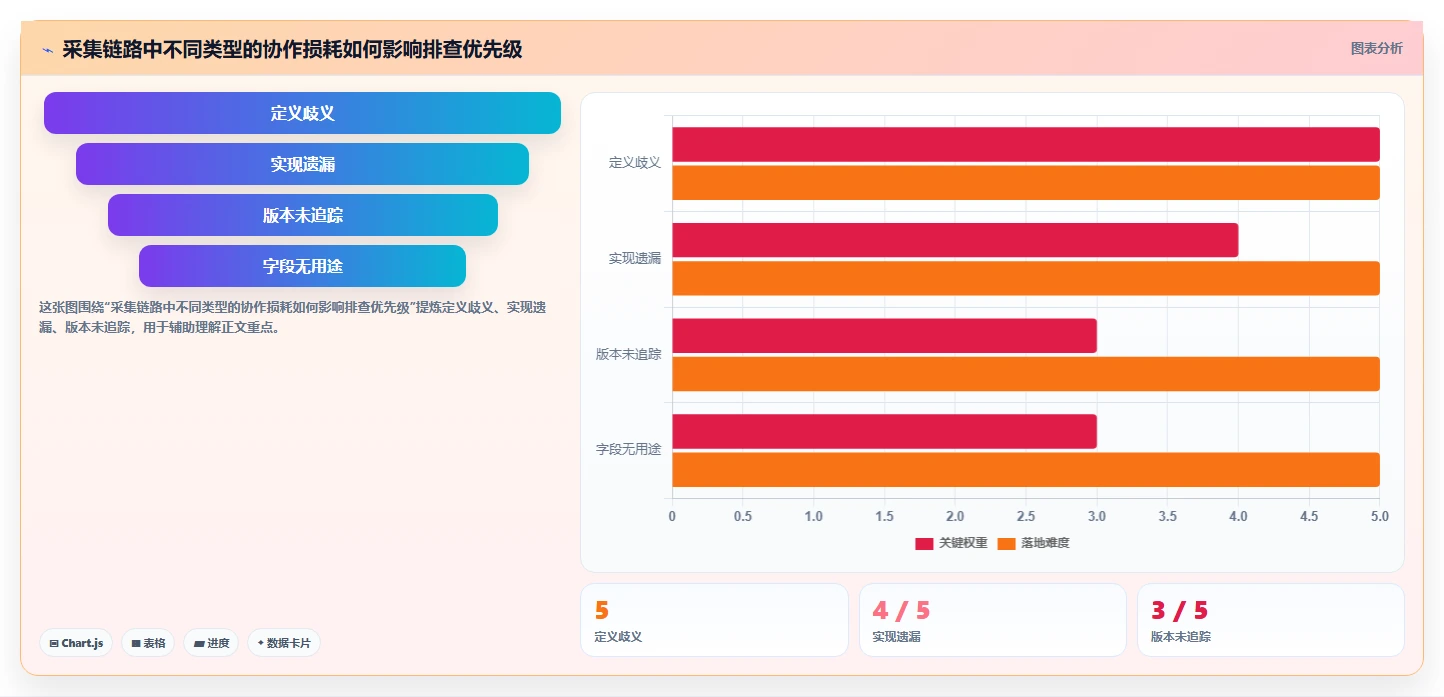
Task: Click orange 落地难度 legend color swatch
Action: pyautogui.click(x=1006, y=544)
